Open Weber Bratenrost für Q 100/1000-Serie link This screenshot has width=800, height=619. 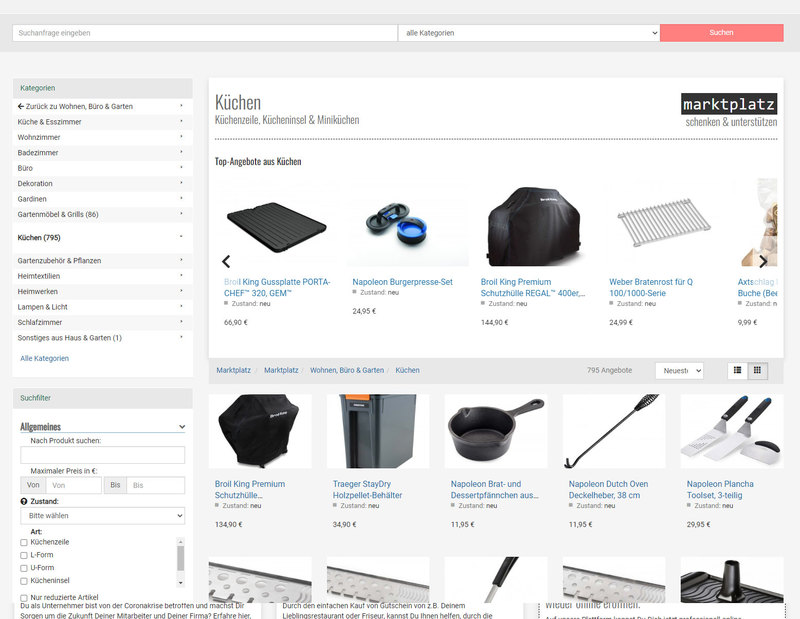tap(651, 287)
